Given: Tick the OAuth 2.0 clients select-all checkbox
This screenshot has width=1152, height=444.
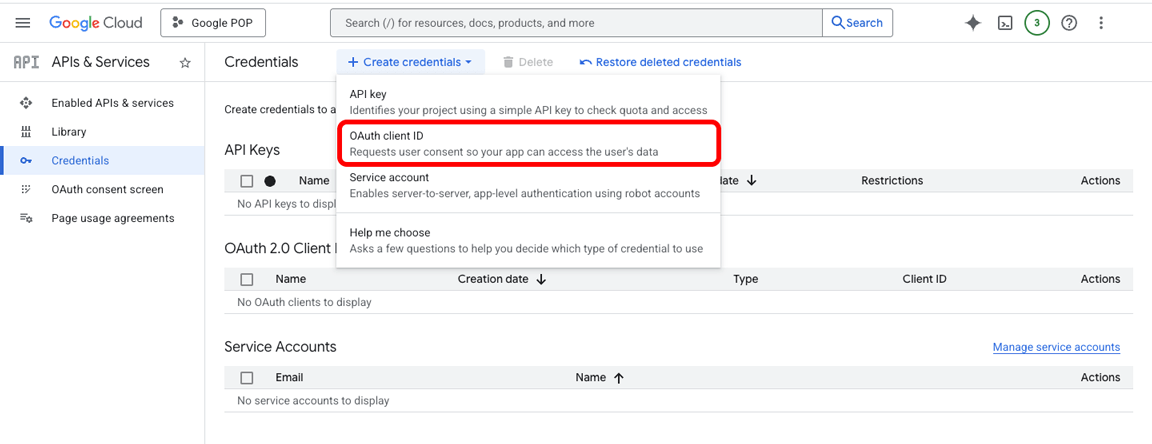Looking at the screenshot, I should 247,279.
